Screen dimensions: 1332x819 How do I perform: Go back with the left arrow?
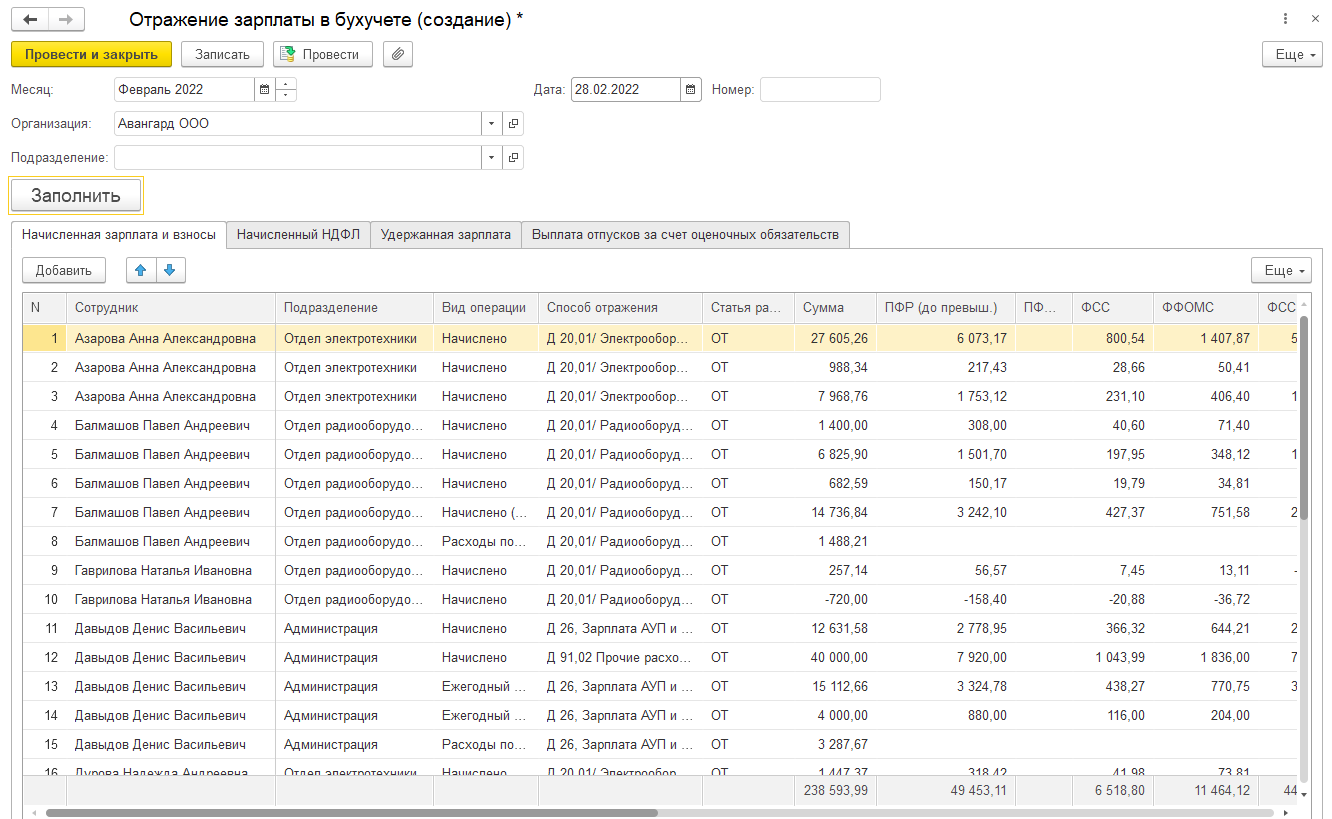point(30,19)
